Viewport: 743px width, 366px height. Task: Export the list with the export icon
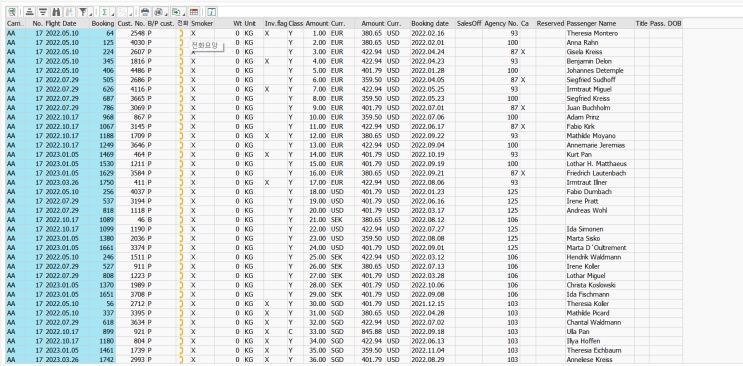pos(176,12)
